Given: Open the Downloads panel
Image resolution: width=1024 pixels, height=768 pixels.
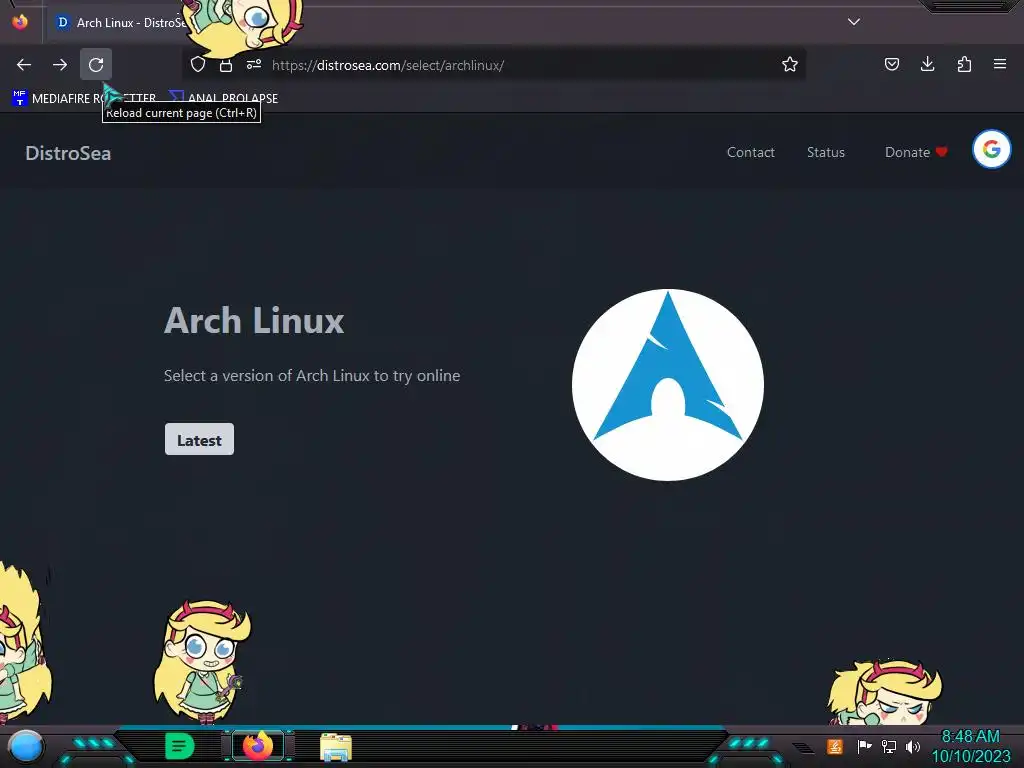Looking at the screenshot, I should pos(927,64).
